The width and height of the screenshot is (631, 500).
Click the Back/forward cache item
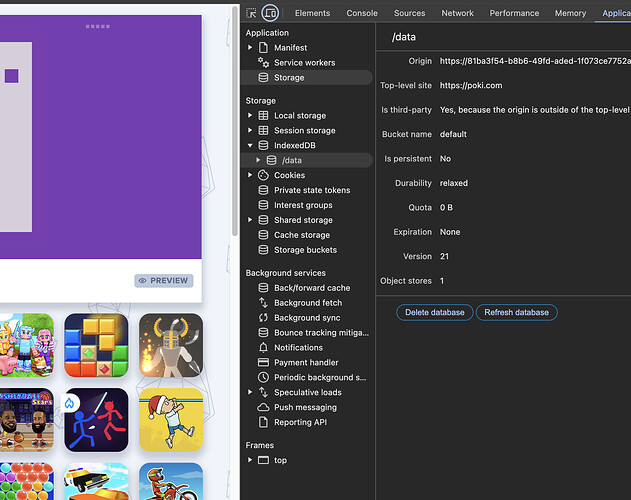[x=311, y=288]
